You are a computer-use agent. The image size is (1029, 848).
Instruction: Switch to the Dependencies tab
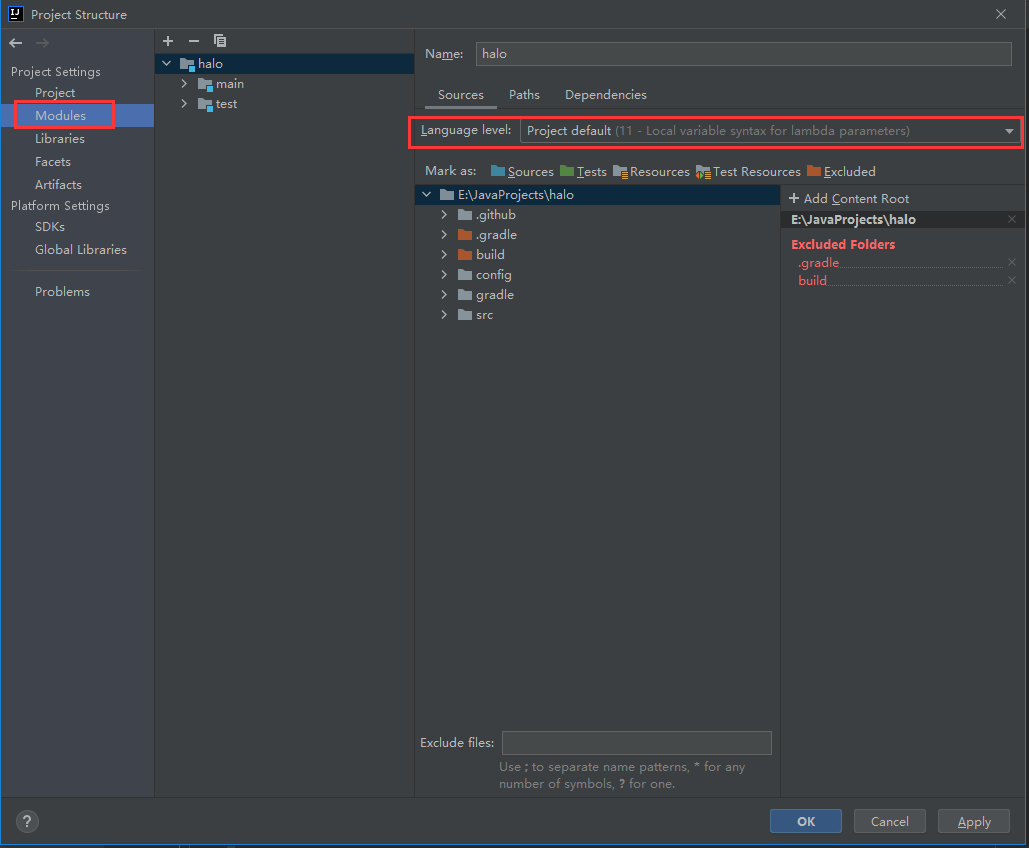tap(605, 95)
